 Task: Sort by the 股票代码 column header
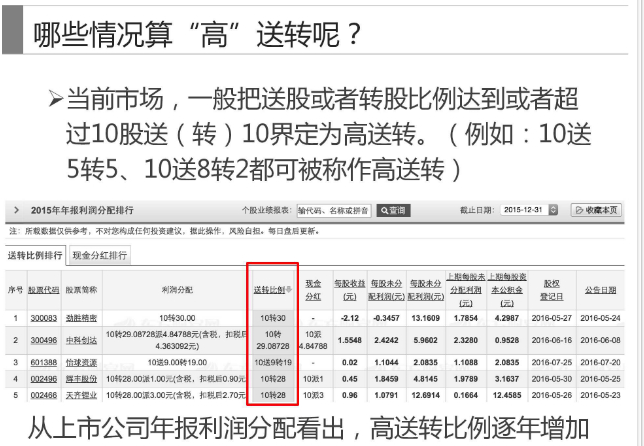point(44,290)
